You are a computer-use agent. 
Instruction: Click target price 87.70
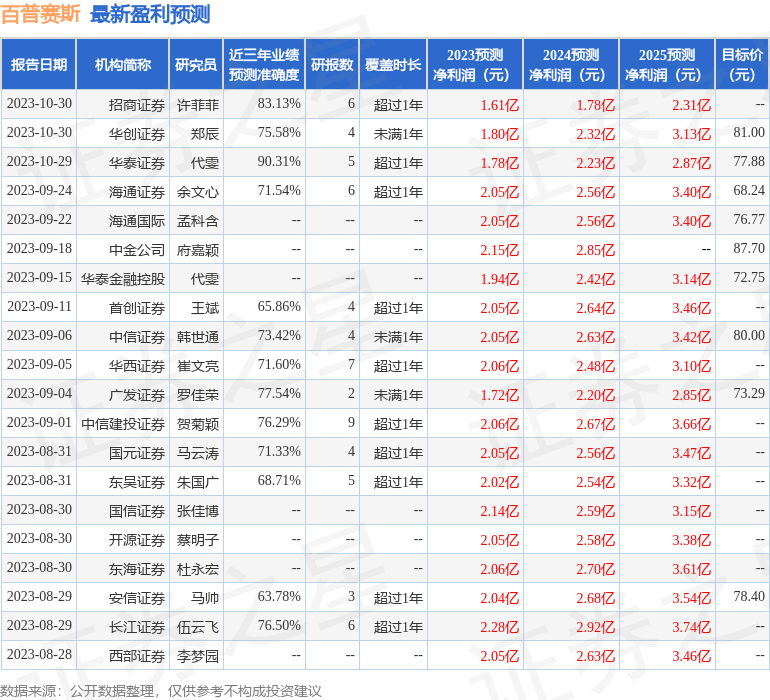coord(749,248)
